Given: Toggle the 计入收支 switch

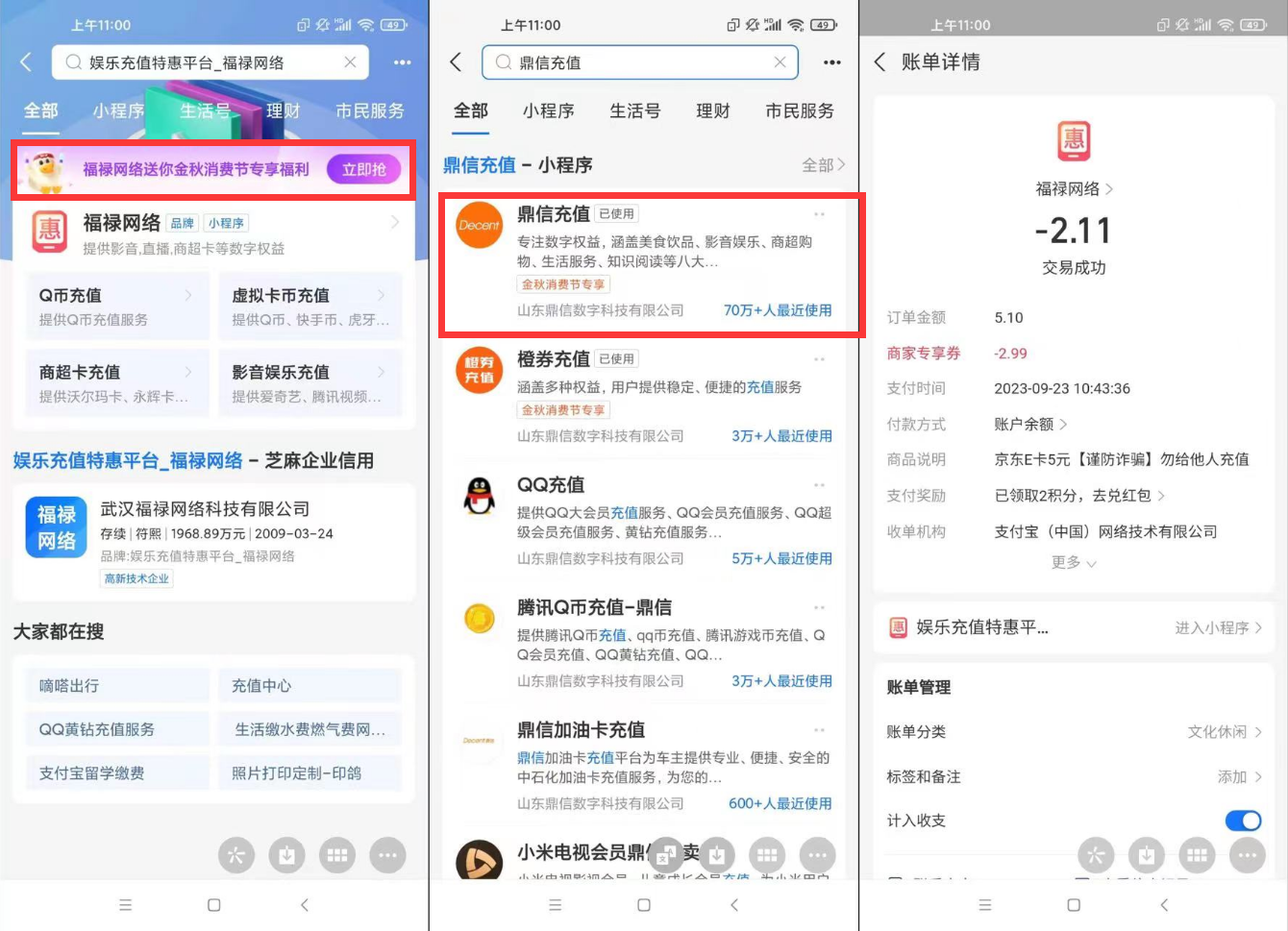Looking at the screenshot, I should click(x=1243, y=821).
